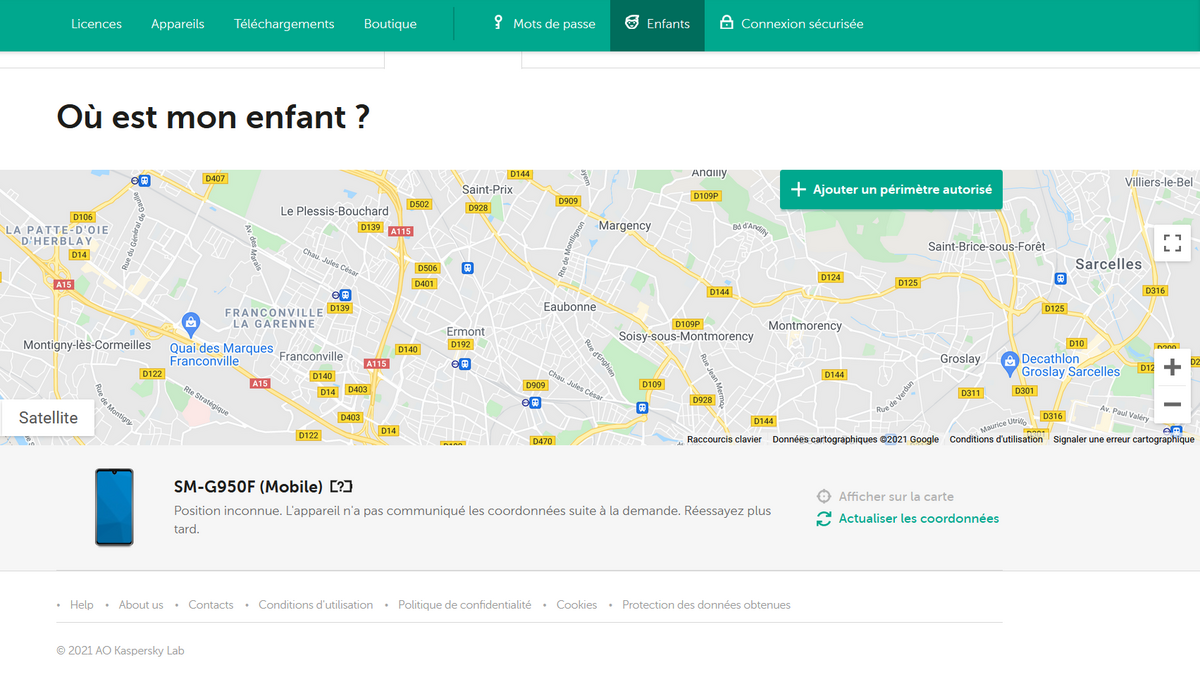Open footer Conditions d'utilisation link
Viewport: 1200px width, 677px height.
(x=316, y=605)
